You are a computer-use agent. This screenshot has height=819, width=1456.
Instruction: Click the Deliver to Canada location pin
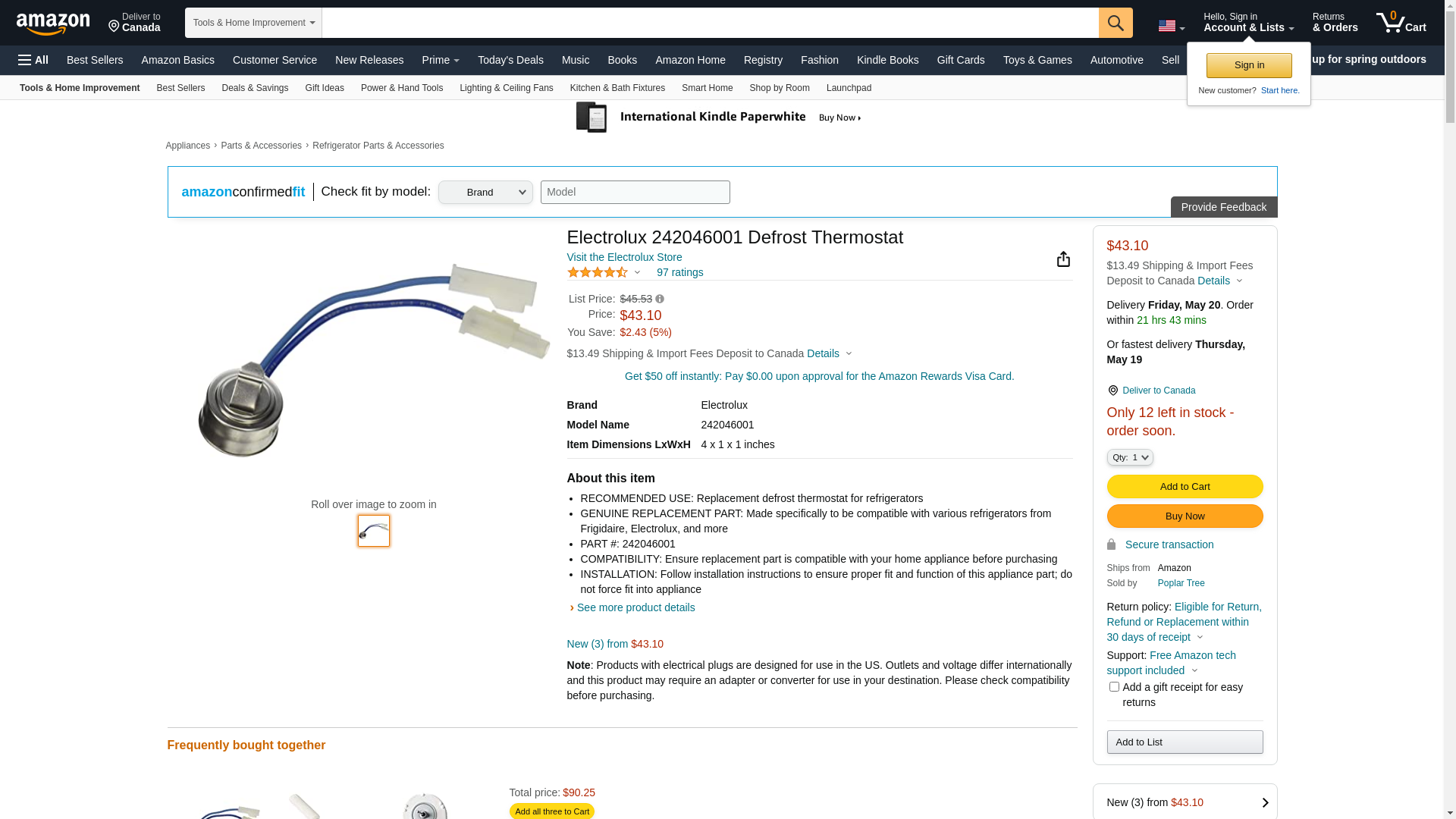1113,391
